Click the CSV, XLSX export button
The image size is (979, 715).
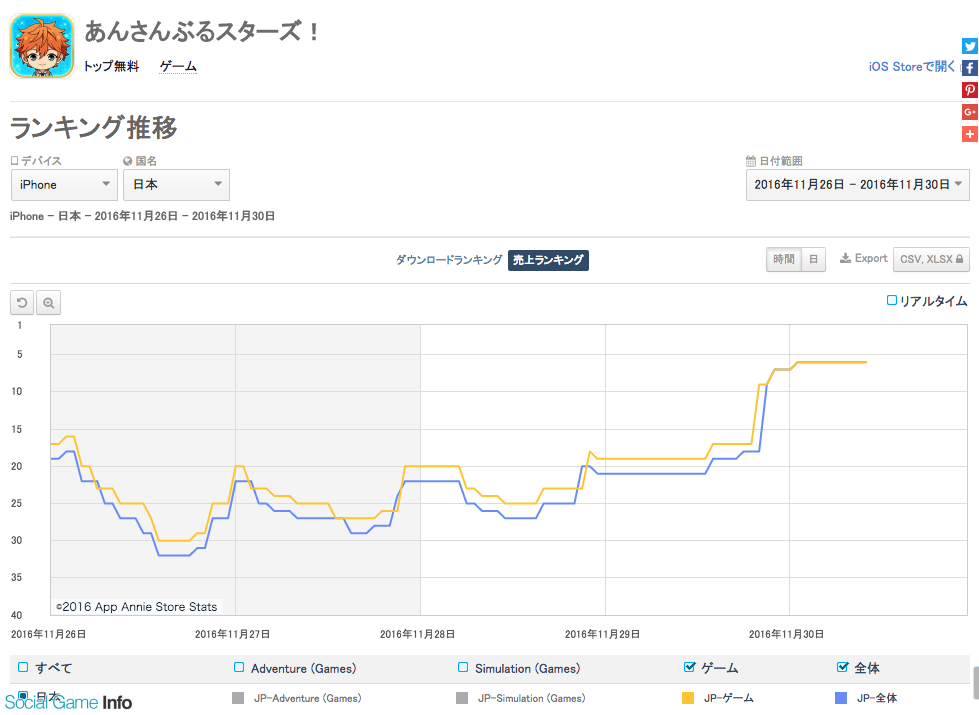click(x=931, y=259)
